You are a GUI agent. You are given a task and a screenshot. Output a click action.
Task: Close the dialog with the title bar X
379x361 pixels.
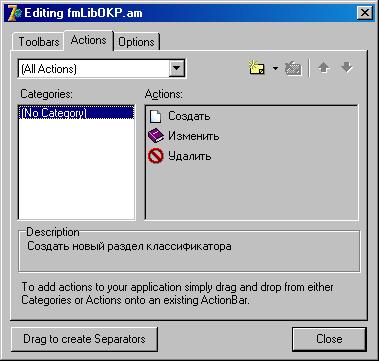click(x=364, y=13)
